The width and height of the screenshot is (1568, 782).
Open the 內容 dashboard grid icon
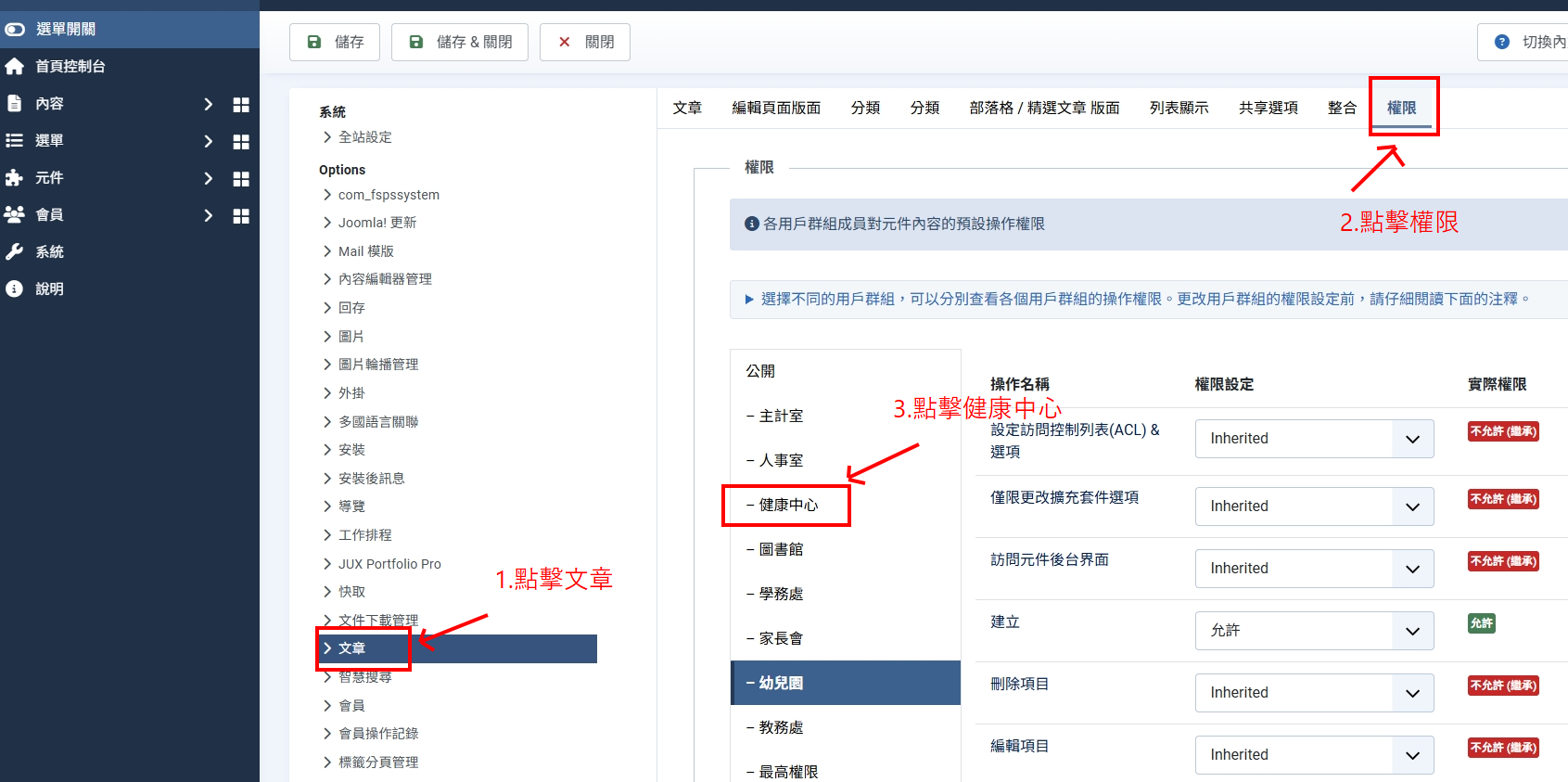[241, 105]
